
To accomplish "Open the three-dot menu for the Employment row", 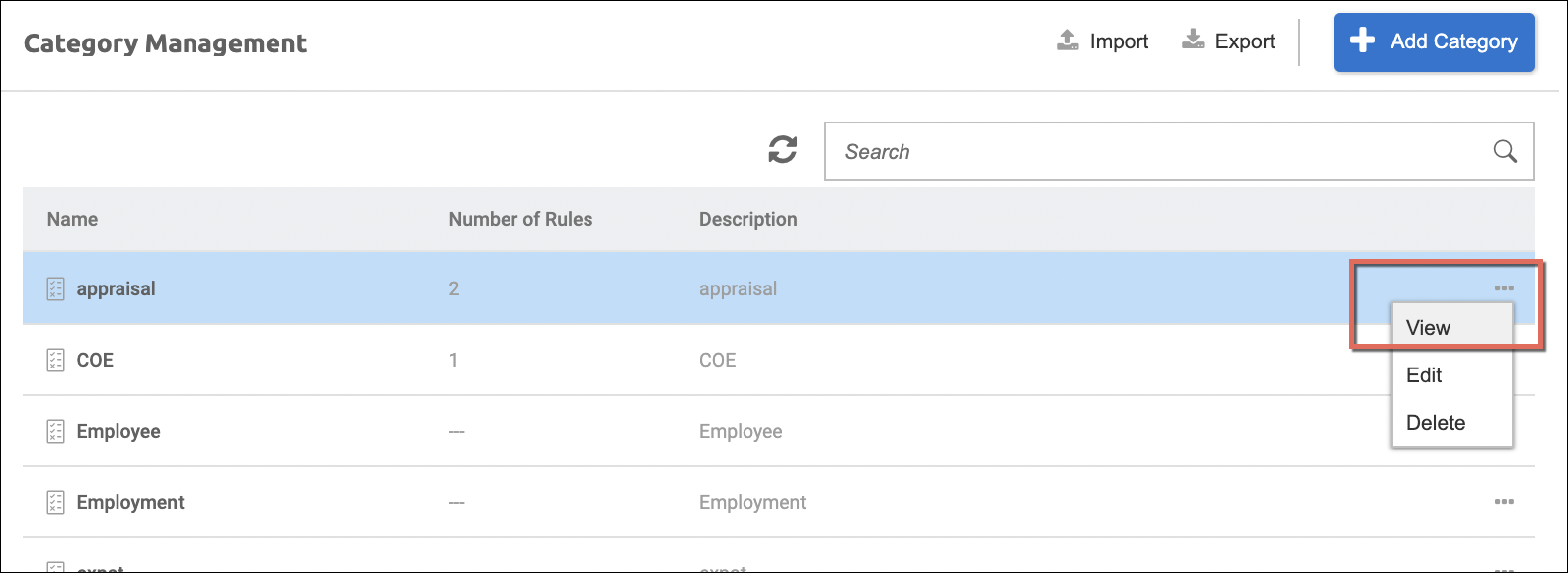I will pyautogui.click(x=1503, y=502).
